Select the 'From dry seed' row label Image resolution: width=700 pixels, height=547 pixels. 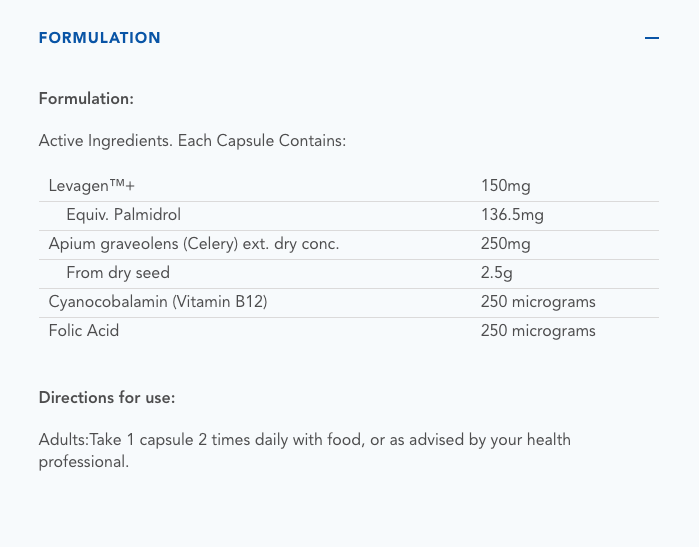pyautogui.click(x=118, y=273)
